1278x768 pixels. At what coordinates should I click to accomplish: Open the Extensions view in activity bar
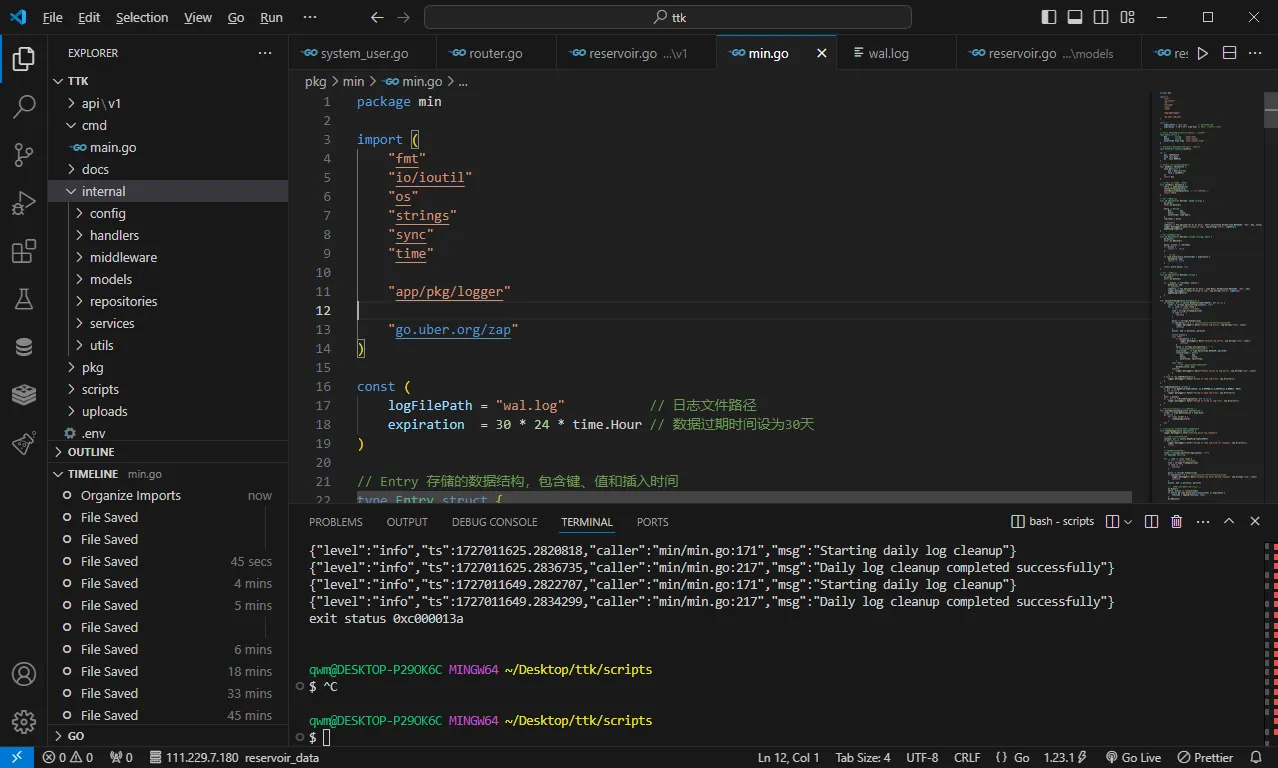pos(23,251)
